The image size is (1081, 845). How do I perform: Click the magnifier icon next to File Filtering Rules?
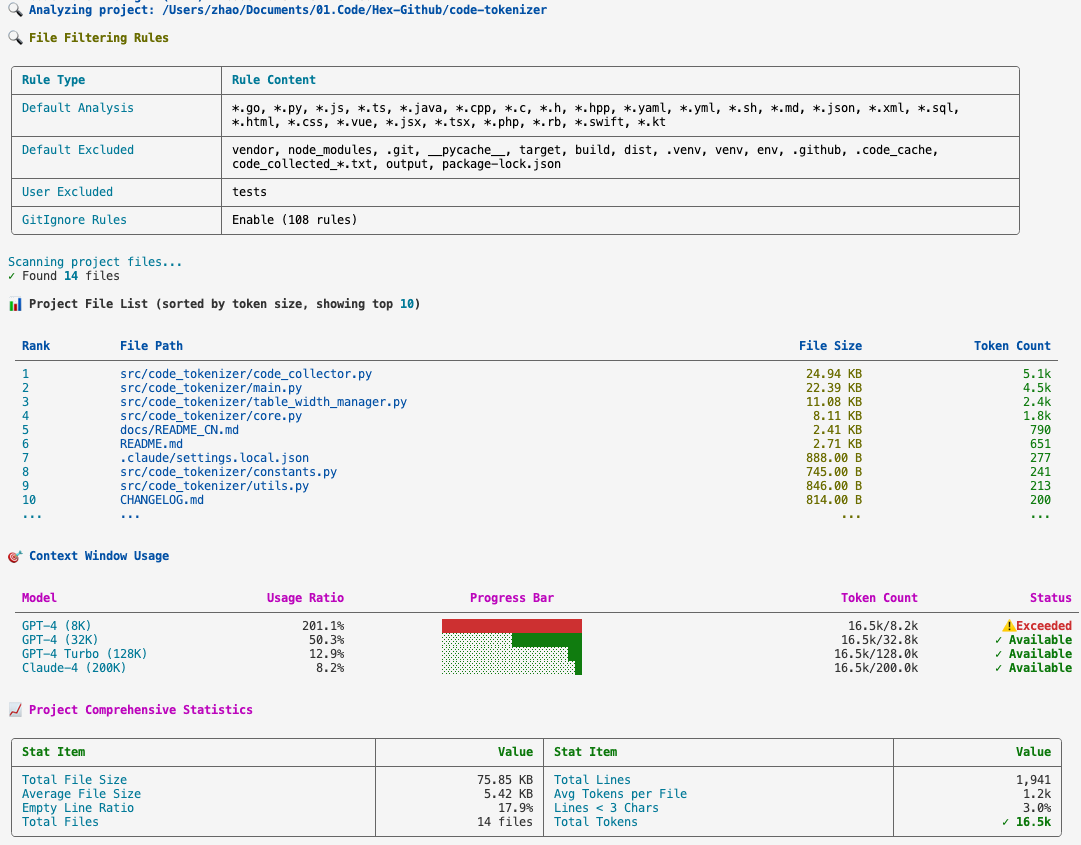[x=14, y=37]
